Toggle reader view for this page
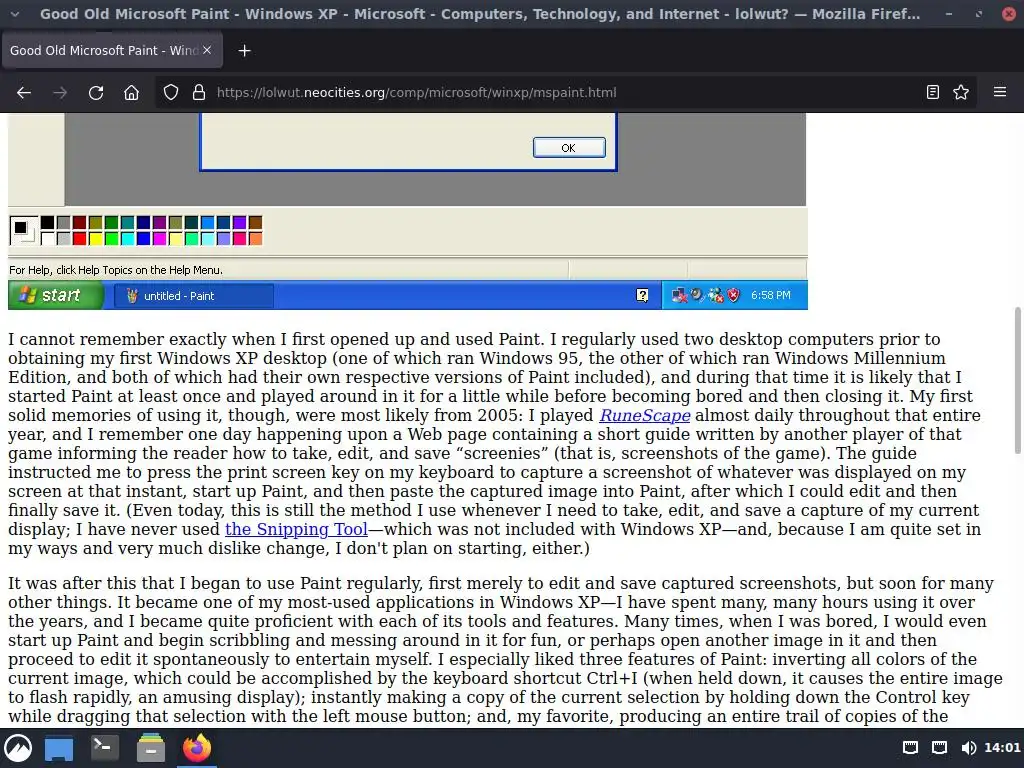 click(933, 93)
